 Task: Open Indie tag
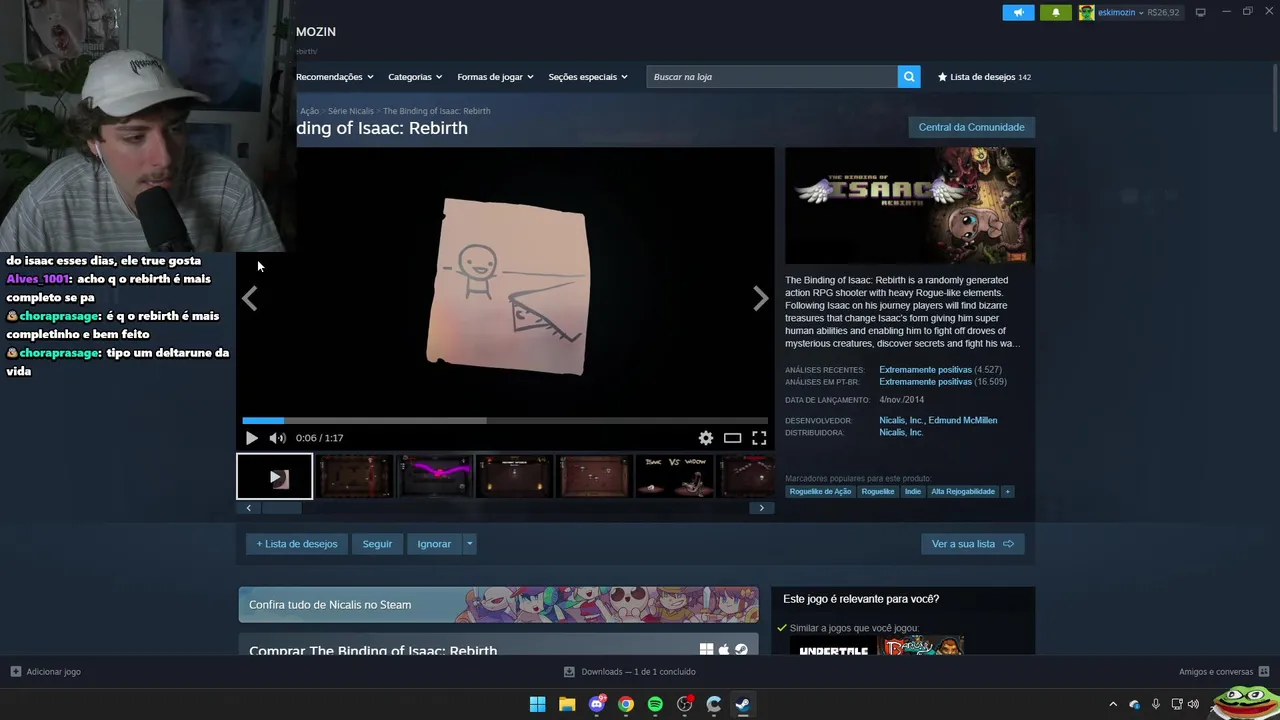click(913, 491)
